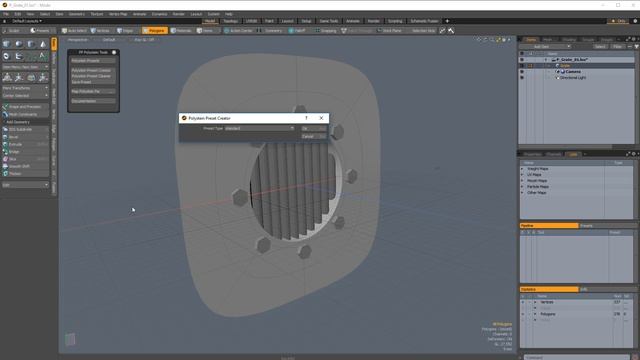Click the Falloff icon in toolbar
Image resolution: width=640 pixels, height=360 pixels.
coord(291,31)
